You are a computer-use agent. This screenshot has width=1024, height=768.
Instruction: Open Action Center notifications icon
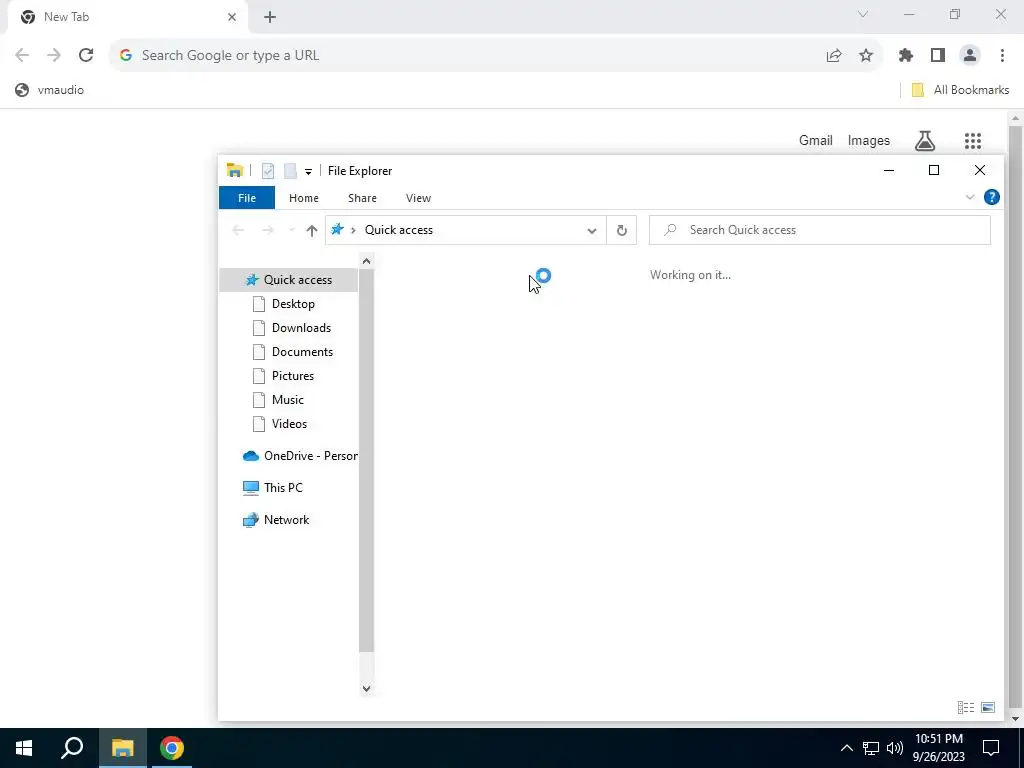tap(991, 748)
